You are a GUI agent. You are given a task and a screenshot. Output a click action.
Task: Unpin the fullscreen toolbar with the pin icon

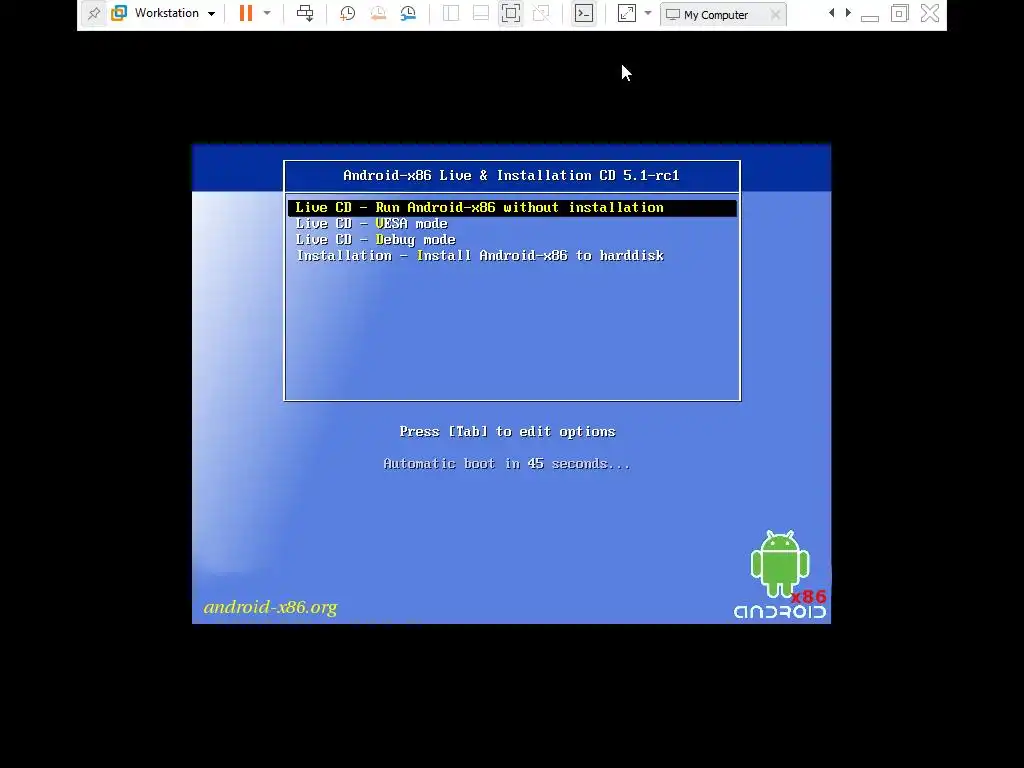pyautogui.click(x=93, y=13)
